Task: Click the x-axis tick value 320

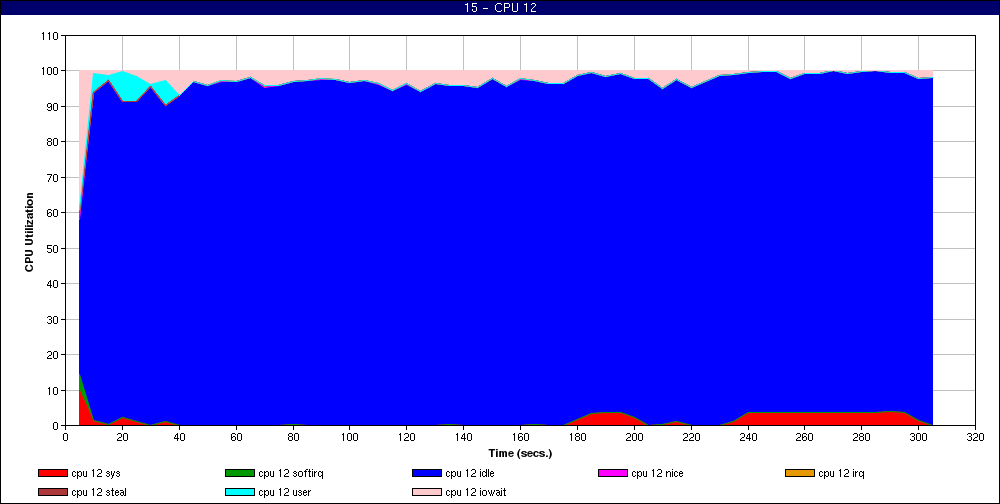Action: 975,437
